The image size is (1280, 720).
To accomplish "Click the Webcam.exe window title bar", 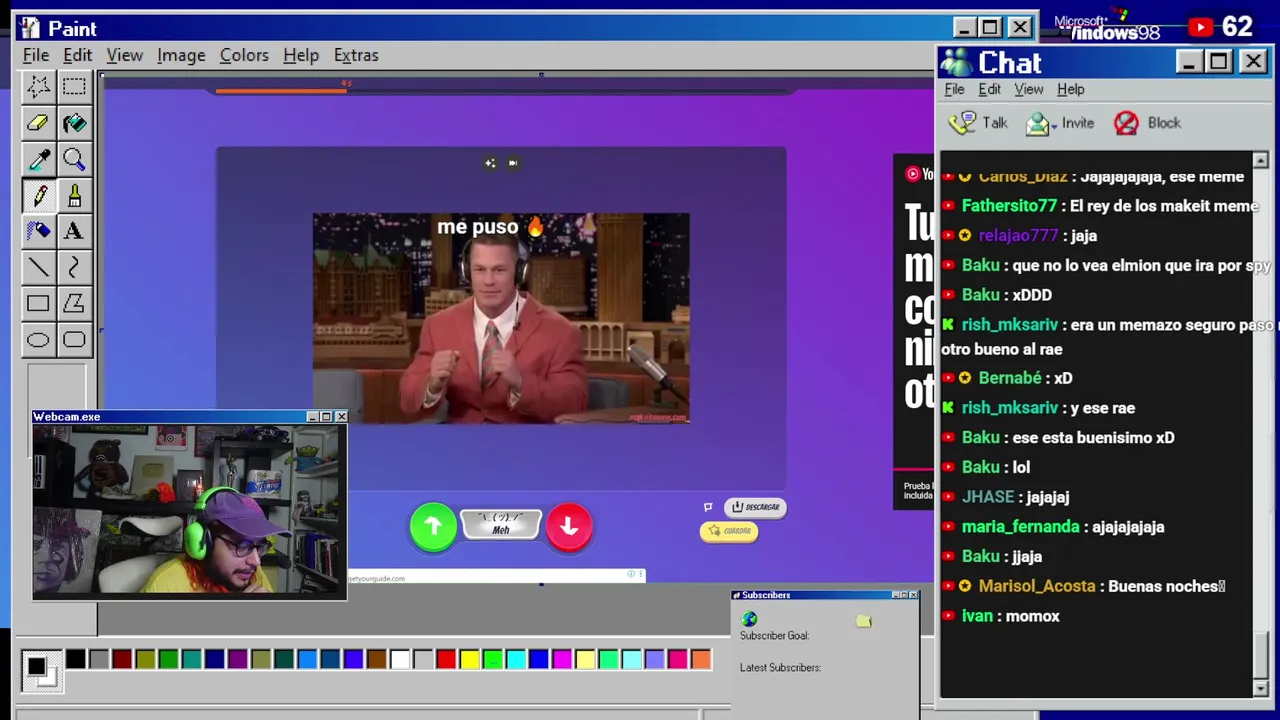I will click(x=190, y=416).
